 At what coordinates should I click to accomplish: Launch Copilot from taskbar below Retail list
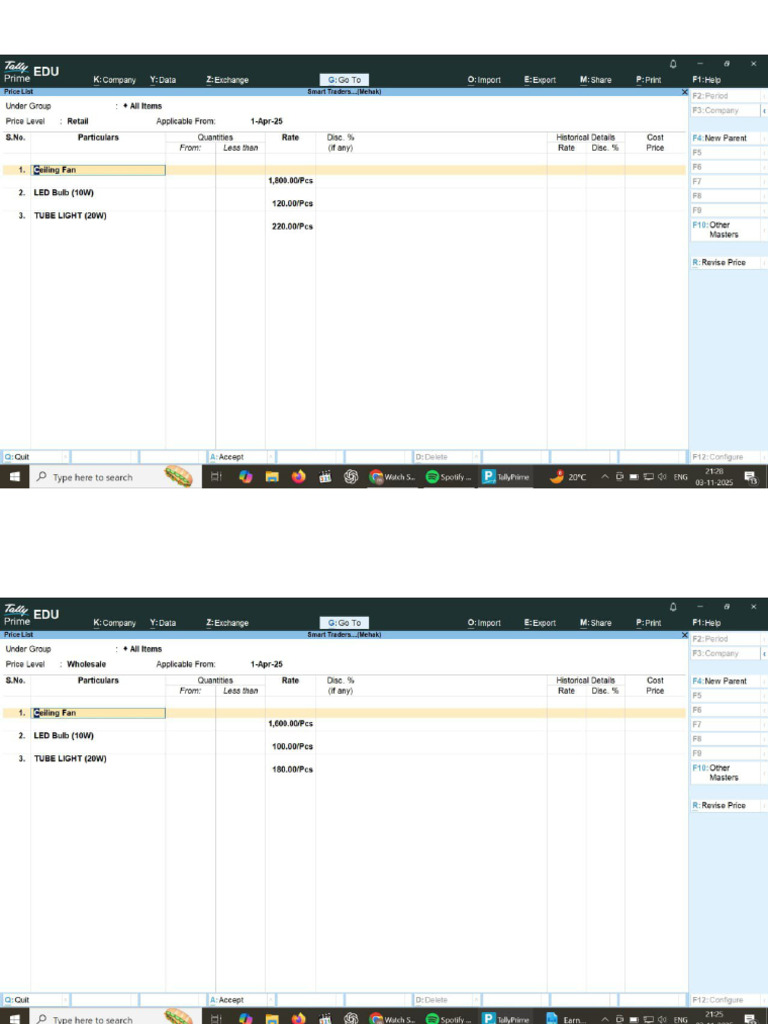pos(246,477)
